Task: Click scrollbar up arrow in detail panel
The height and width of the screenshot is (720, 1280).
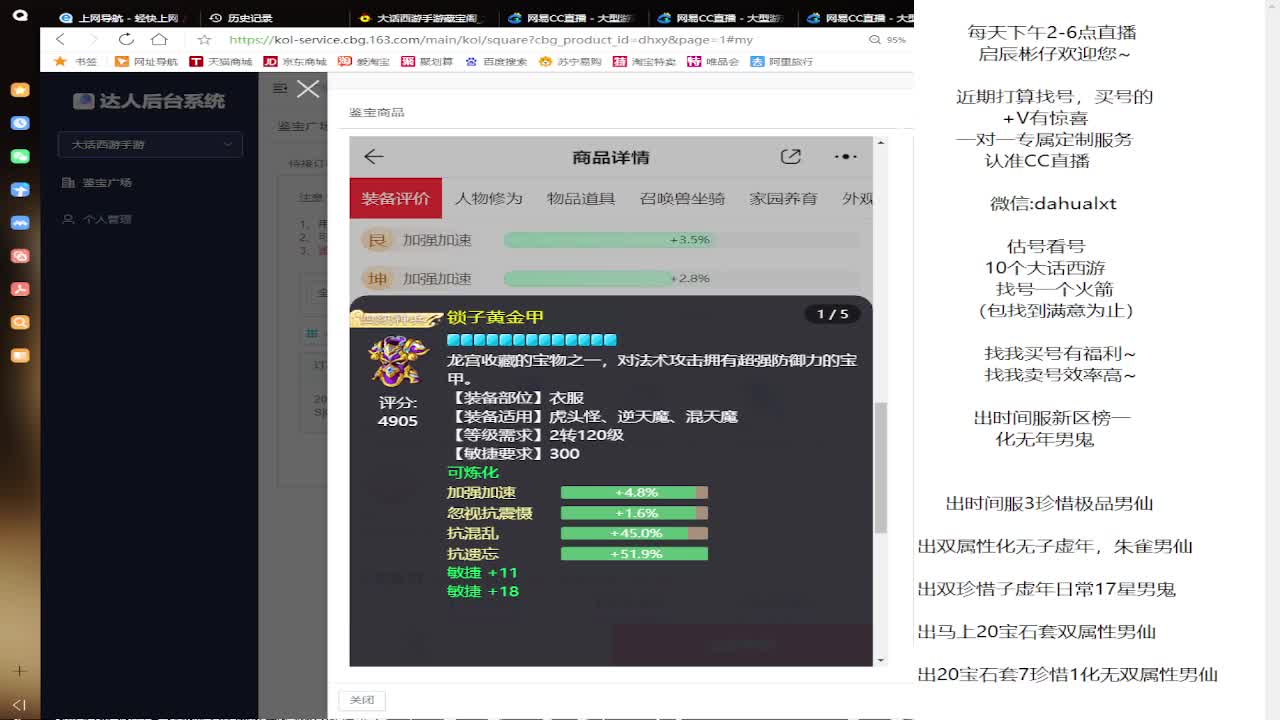Action: click(881, 142)
